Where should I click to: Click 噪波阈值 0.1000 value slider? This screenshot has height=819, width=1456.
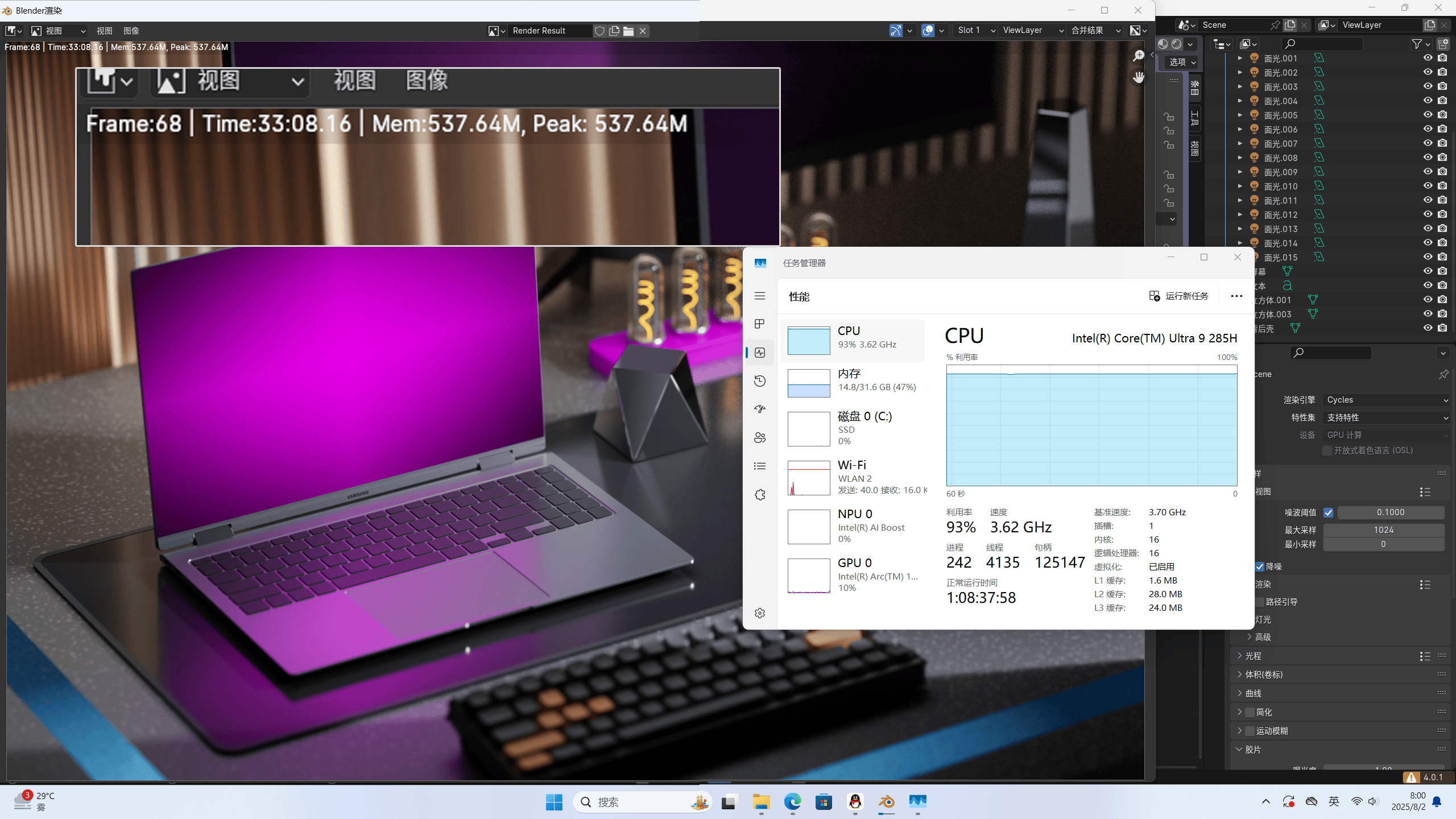pos(1391,512)
